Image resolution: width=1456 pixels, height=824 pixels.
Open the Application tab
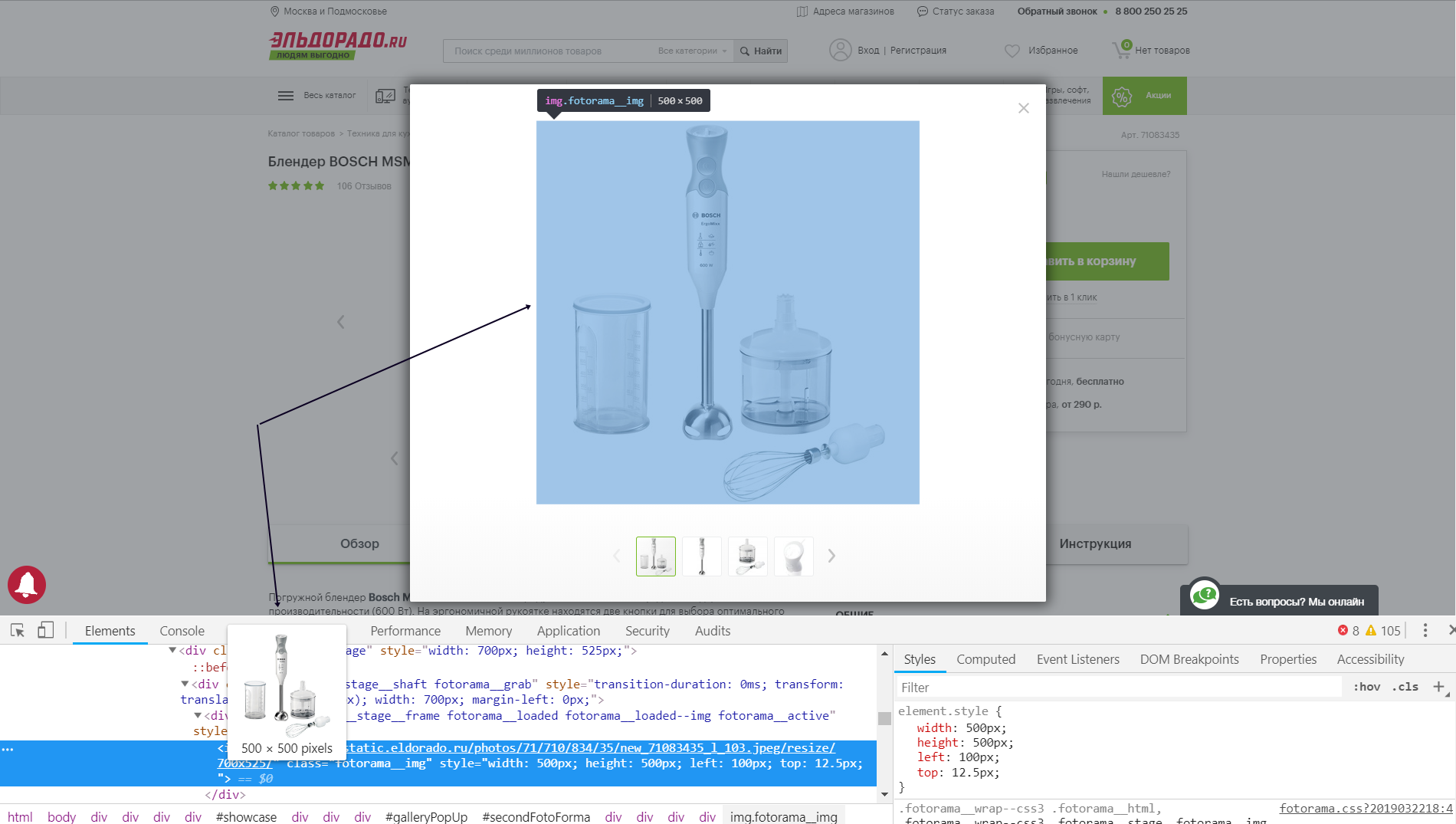[x=568, y=631]
